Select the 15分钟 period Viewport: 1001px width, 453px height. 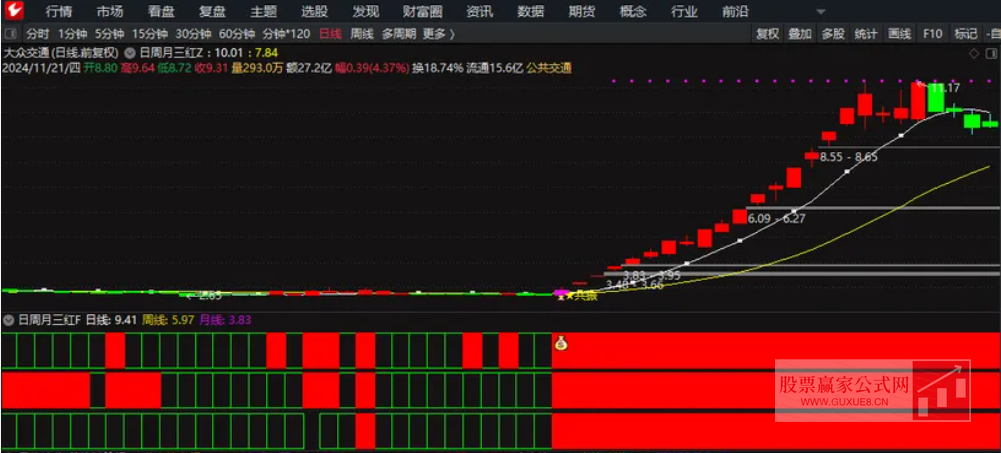click(150, 34)
